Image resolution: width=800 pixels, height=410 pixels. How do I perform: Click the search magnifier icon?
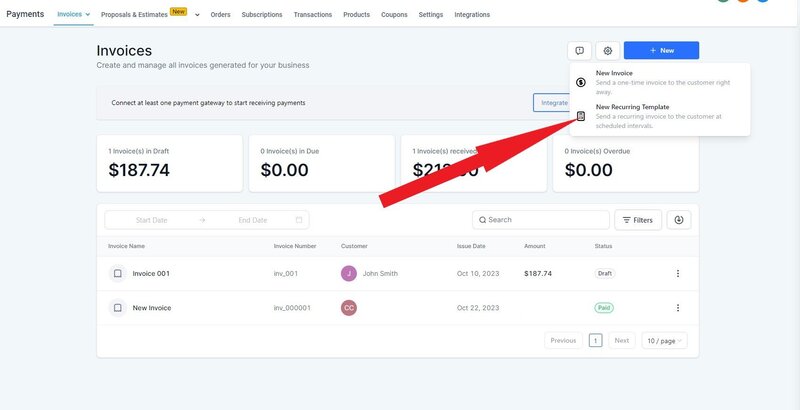coord(482,220)
